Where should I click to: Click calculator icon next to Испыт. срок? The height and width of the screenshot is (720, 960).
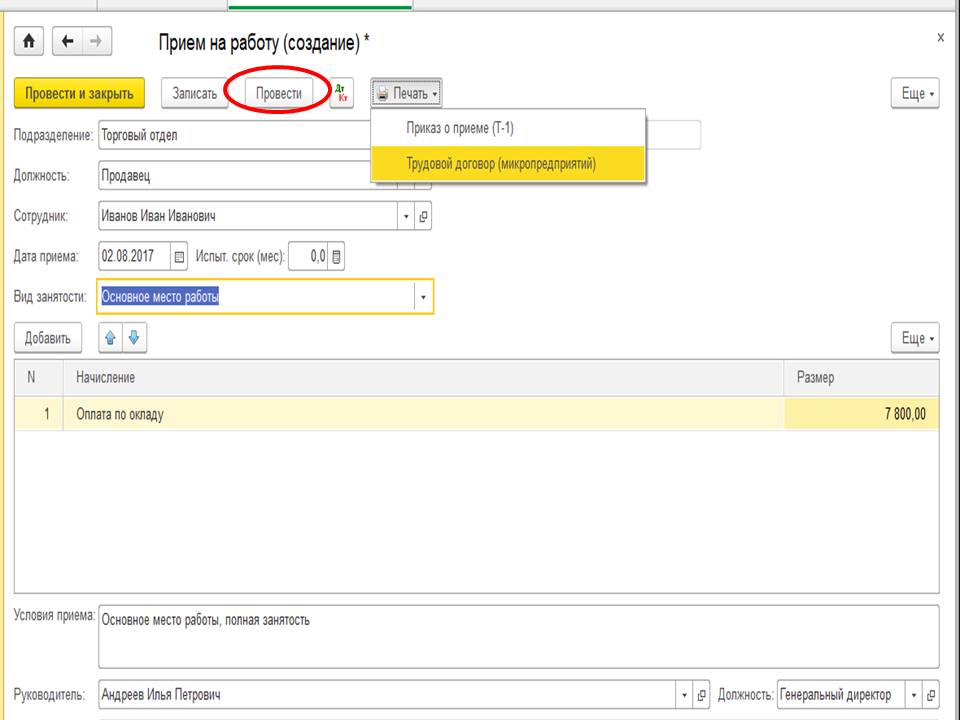point(337,257)
